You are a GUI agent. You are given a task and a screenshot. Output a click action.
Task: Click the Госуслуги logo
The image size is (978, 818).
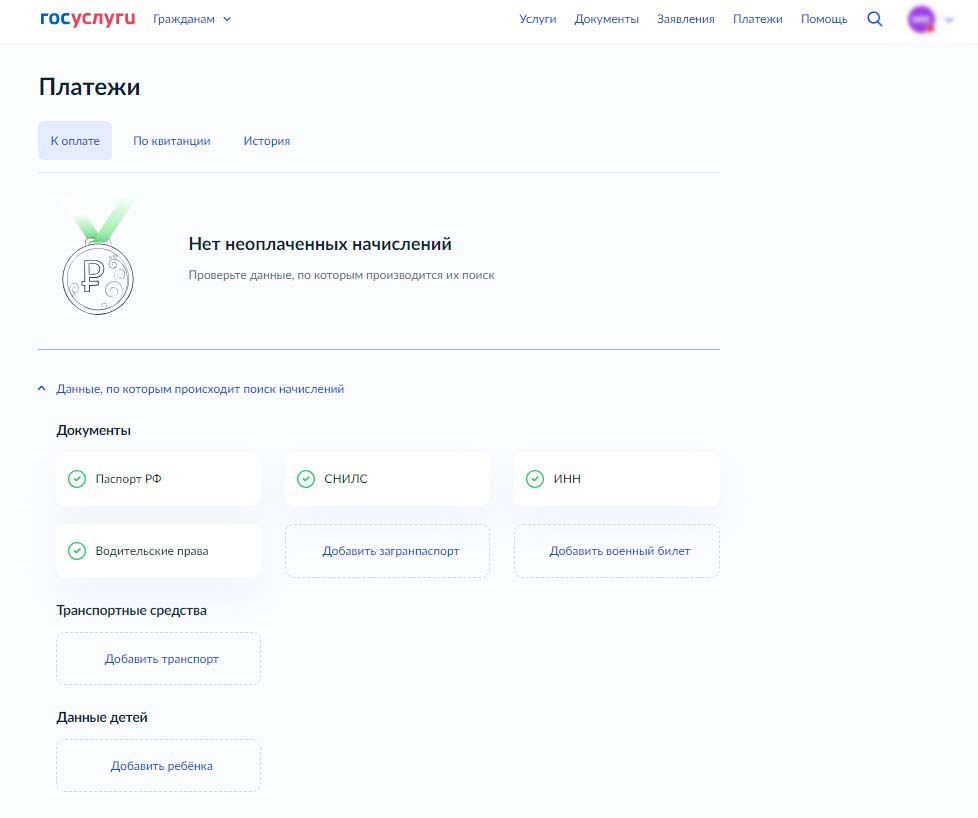[x=87, y=19]
